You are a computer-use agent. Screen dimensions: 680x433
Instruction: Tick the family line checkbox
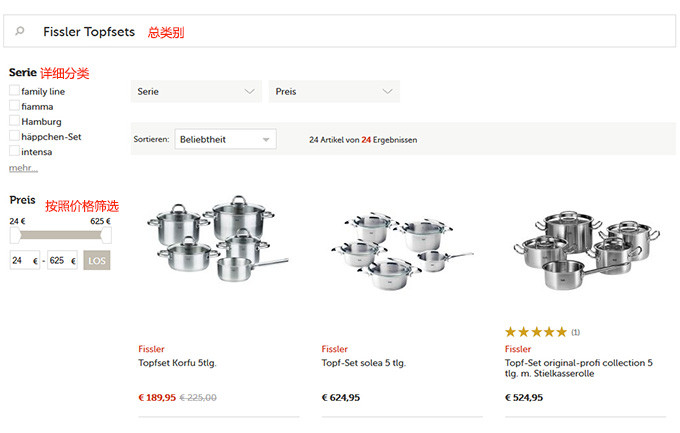tap(14, 90)
